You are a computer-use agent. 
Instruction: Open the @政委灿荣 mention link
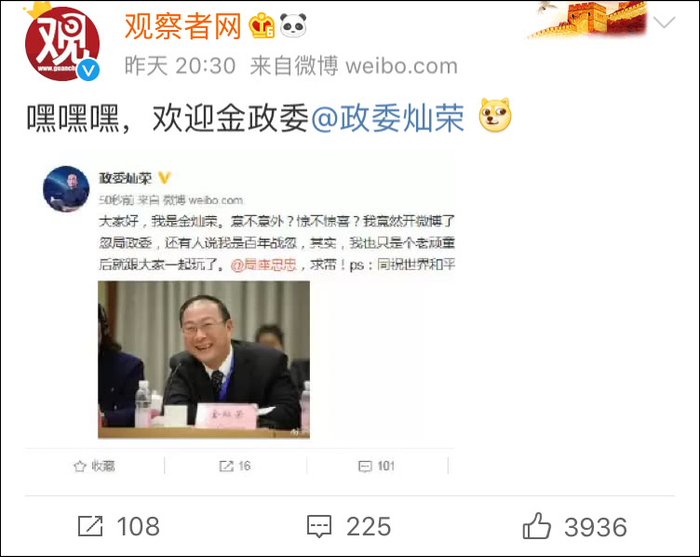(388, 119)
